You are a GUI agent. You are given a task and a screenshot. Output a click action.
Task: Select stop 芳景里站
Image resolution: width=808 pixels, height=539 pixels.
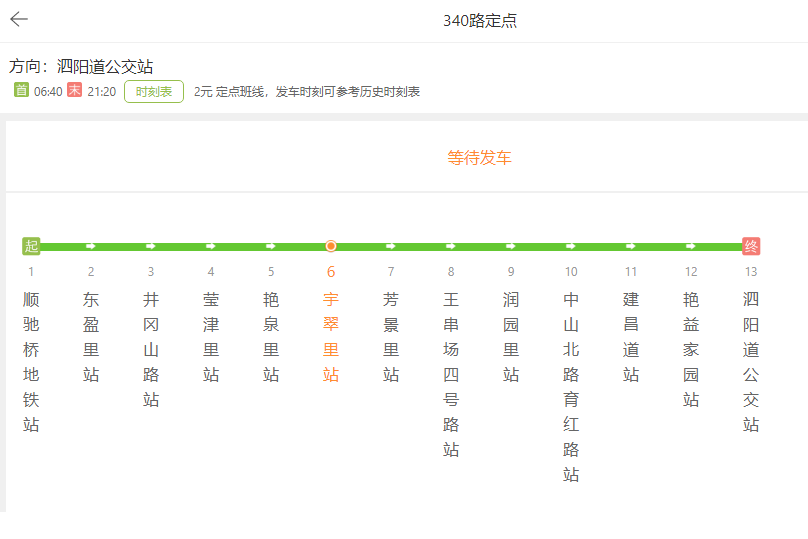[x=391, y=337]
